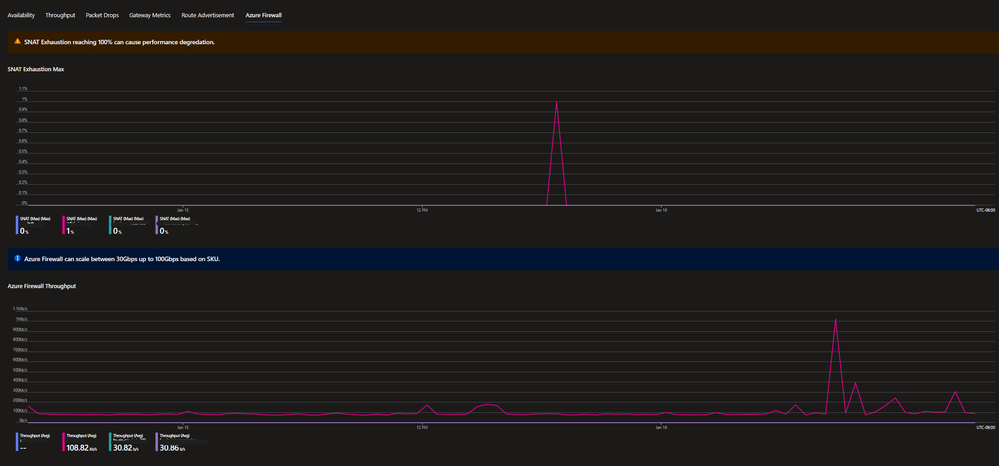Click the purple SNAT legend color bar
Viewport: 999px width, 466px height.
click(157, 225)
